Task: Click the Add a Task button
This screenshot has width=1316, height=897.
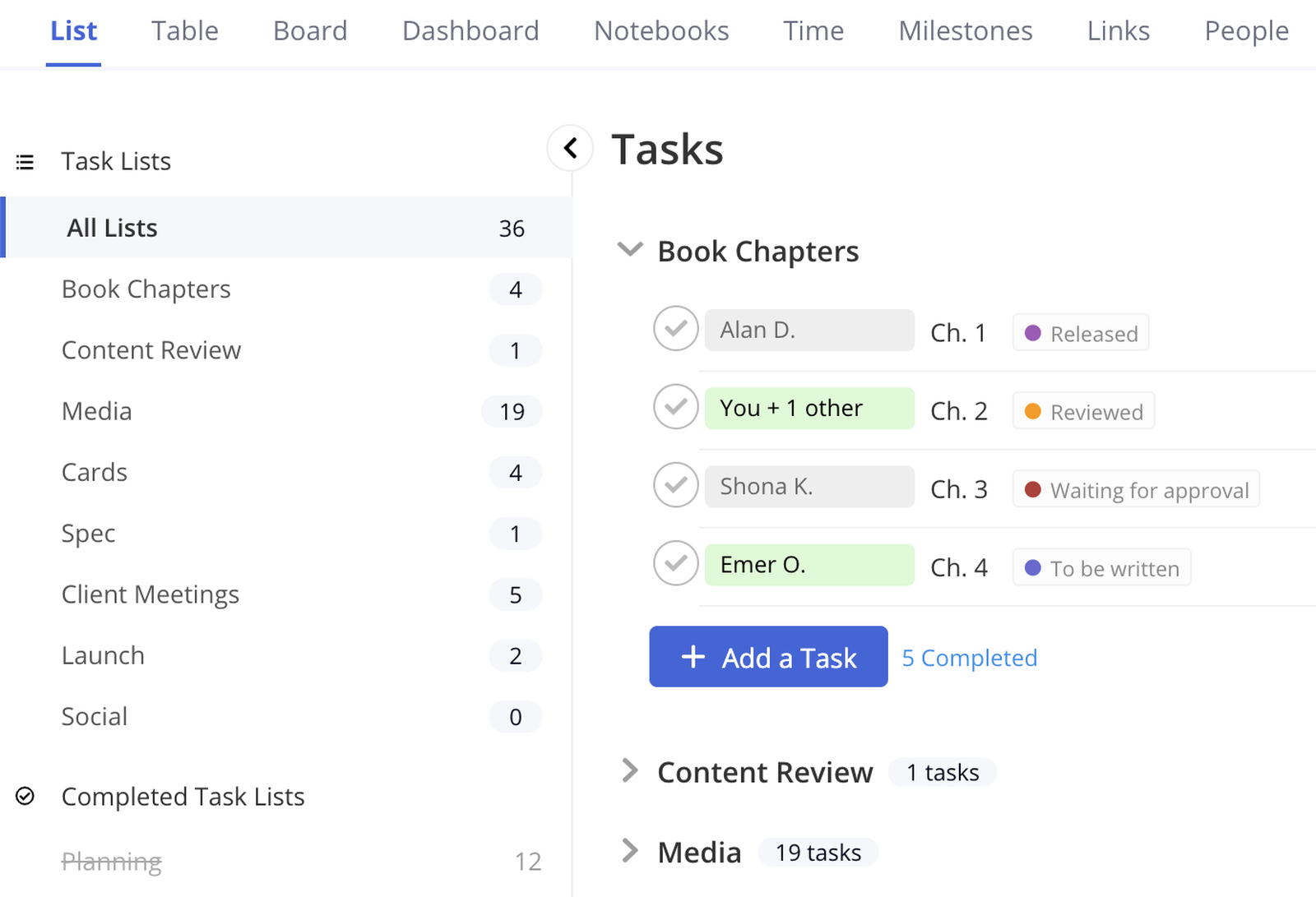Action: coord(768,657)
